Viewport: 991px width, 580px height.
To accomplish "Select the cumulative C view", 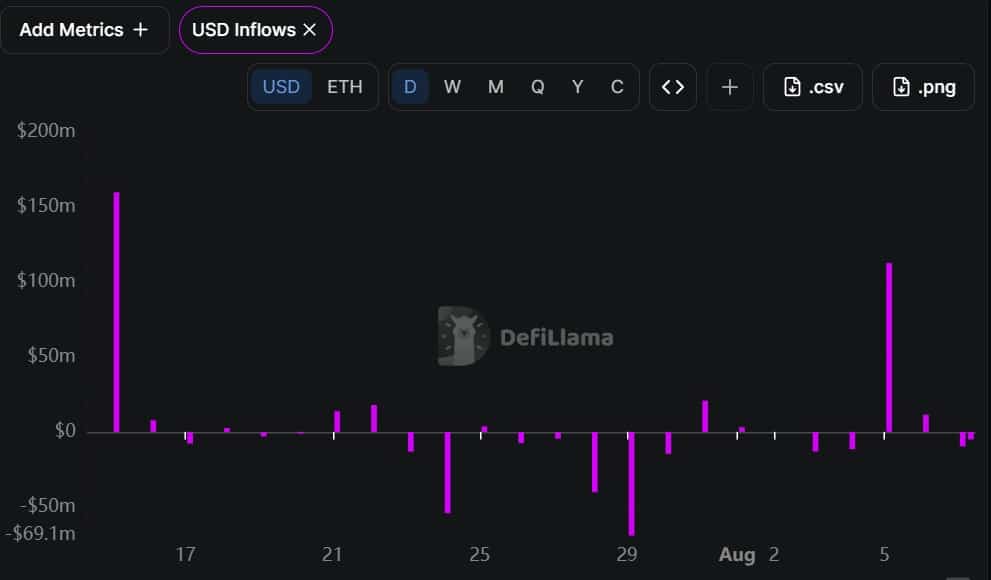I will tap(617, 87).
